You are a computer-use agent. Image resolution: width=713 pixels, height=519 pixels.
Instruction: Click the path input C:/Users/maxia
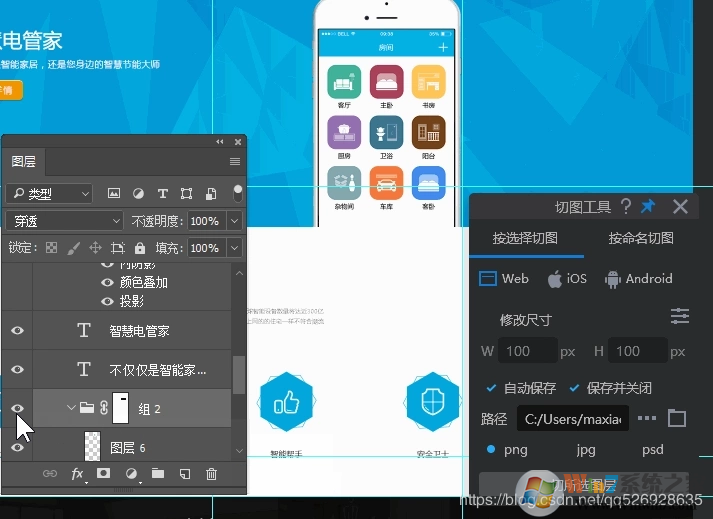pyautogui.click(x=573, y=418)
